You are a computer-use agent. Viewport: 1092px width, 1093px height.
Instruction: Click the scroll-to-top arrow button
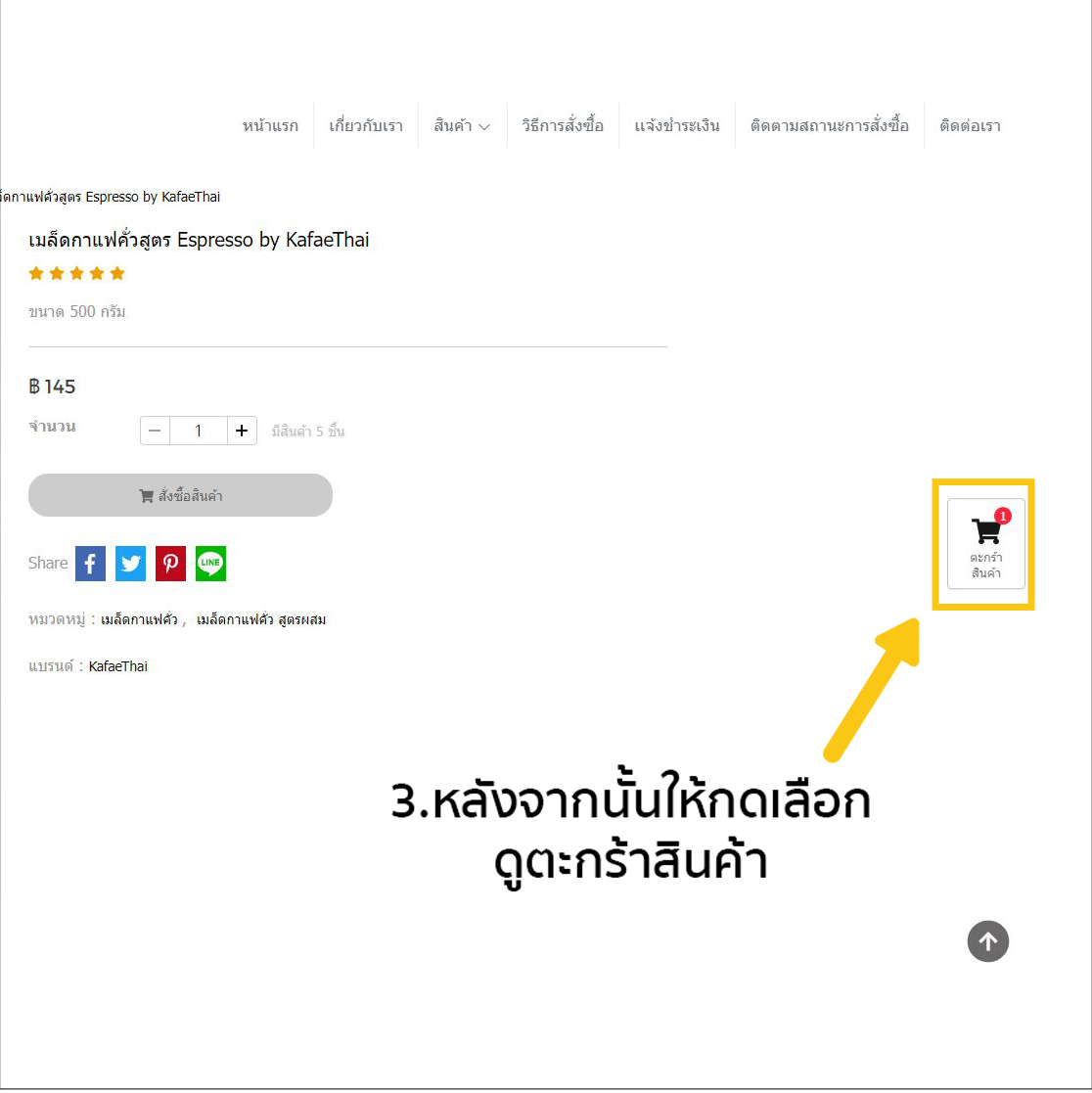[x=987, y=941]
